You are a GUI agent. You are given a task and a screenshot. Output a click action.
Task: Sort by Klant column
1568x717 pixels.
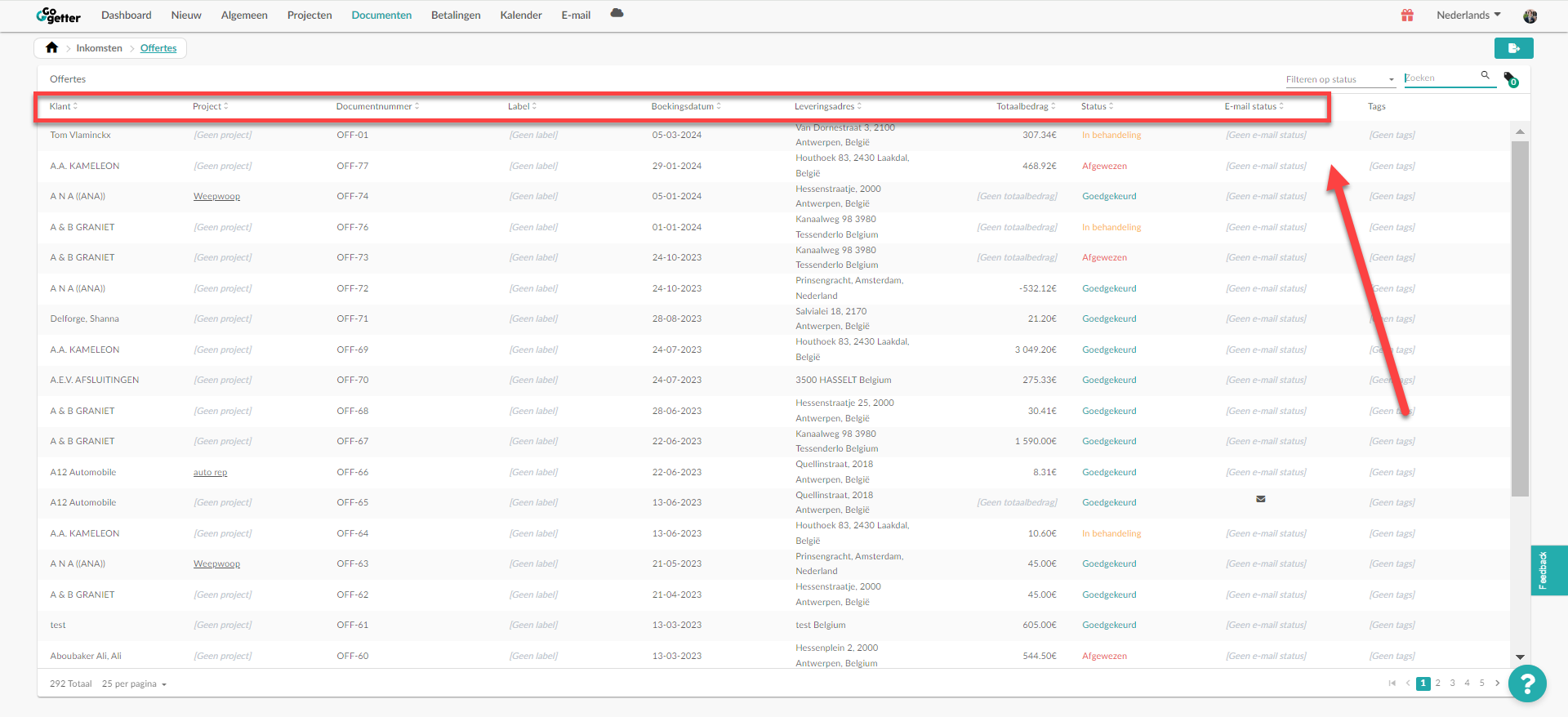[x=64, y=106]
